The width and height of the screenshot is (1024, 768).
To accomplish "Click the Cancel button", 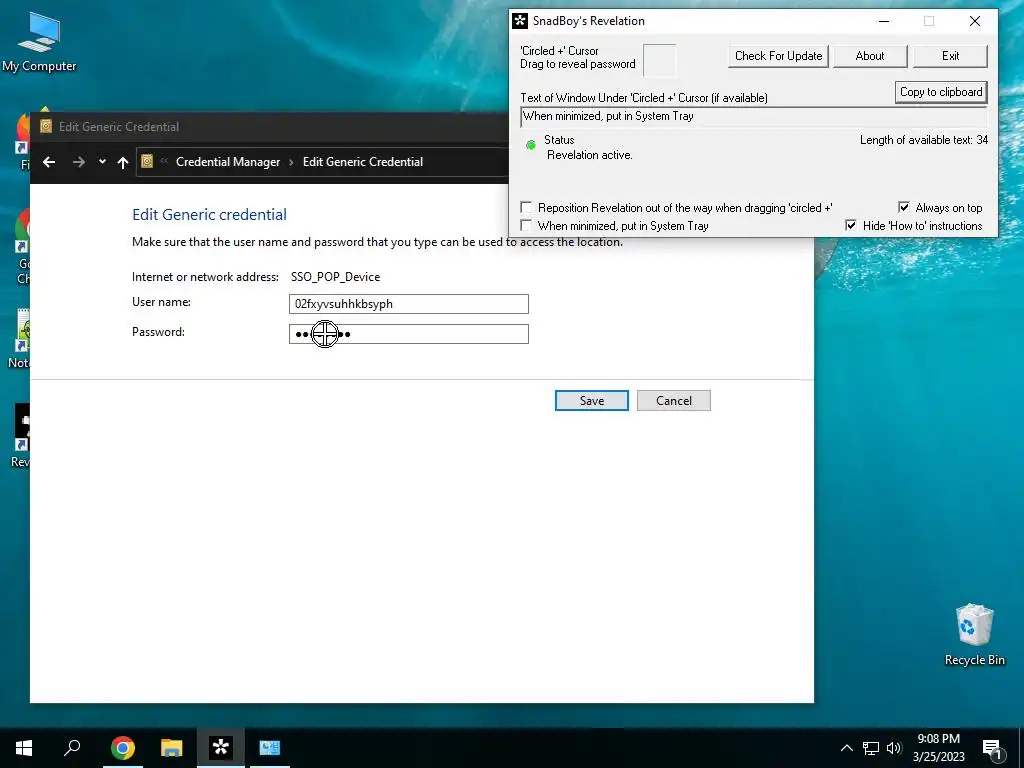I will click(x=673, y=401).
